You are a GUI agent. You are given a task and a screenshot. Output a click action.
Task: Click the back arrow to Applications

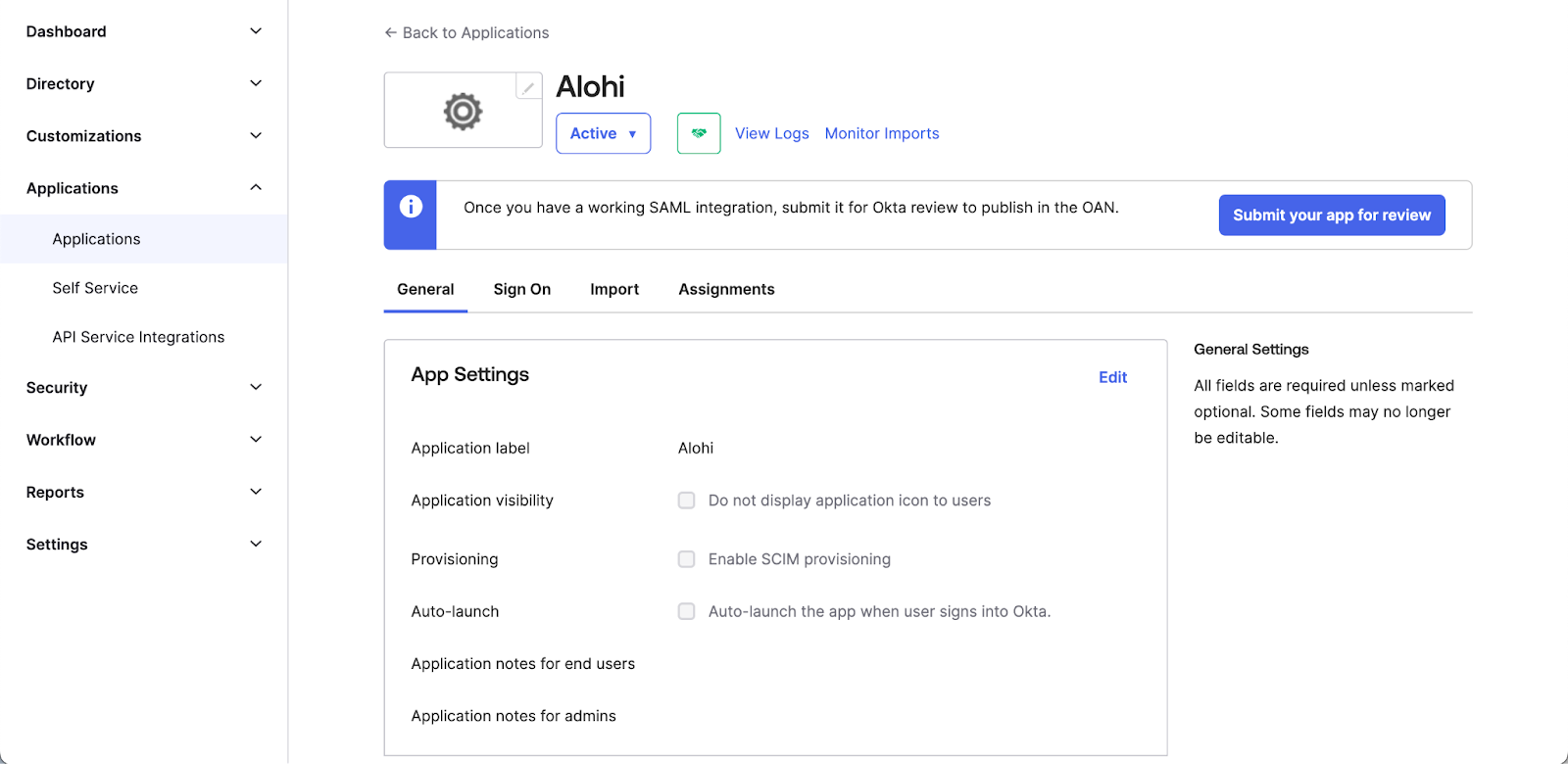click(391, 32)
